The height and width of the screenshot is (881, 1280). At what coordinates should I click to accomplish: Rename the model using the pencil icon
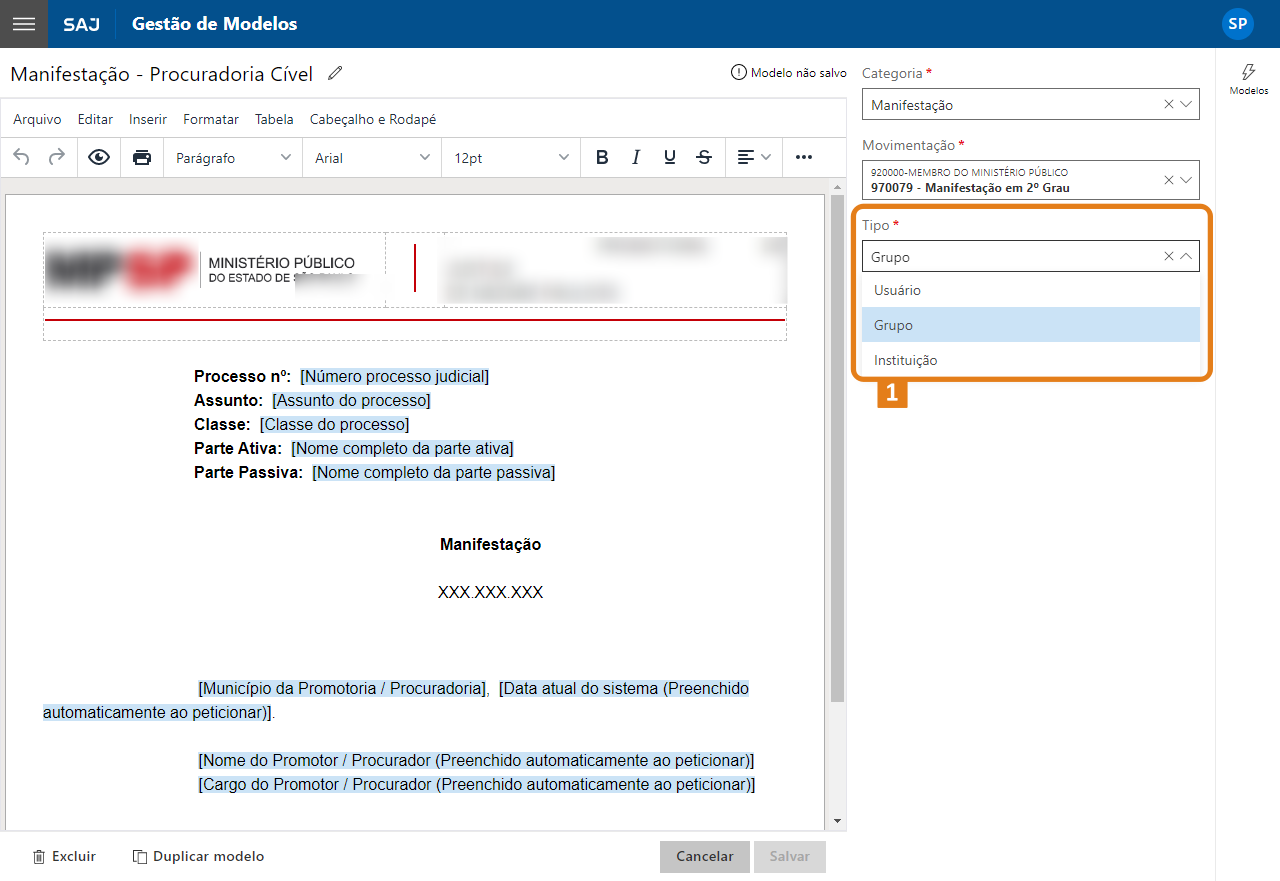(334, 72)
